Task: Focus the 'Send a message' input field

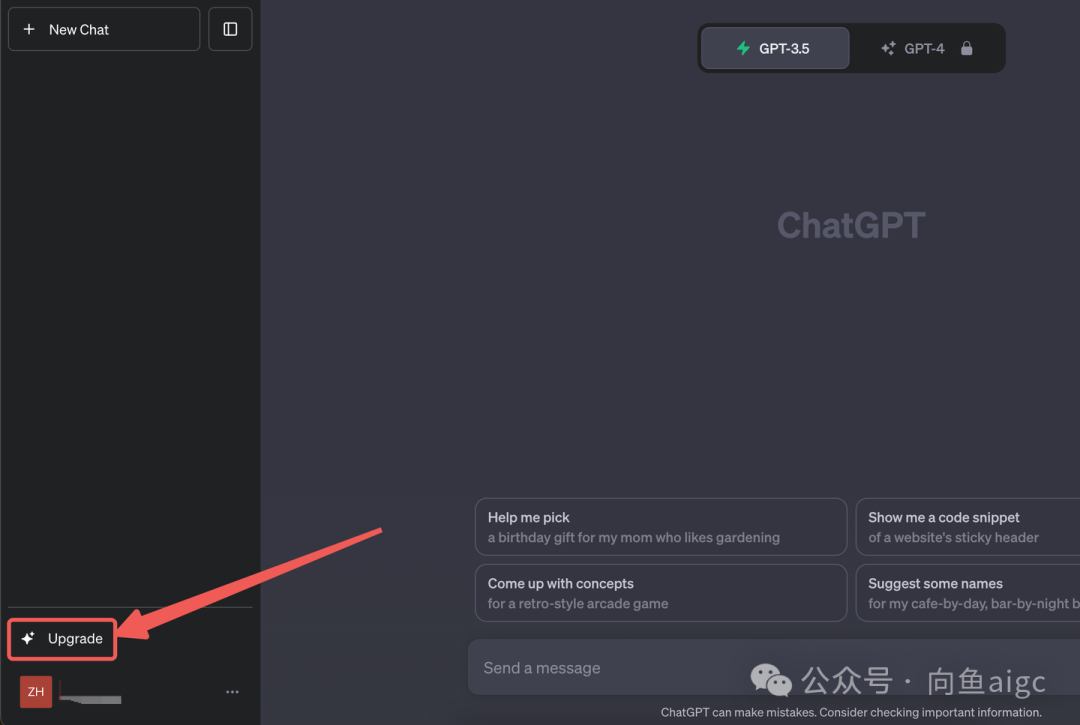Action: coord(600,668)
